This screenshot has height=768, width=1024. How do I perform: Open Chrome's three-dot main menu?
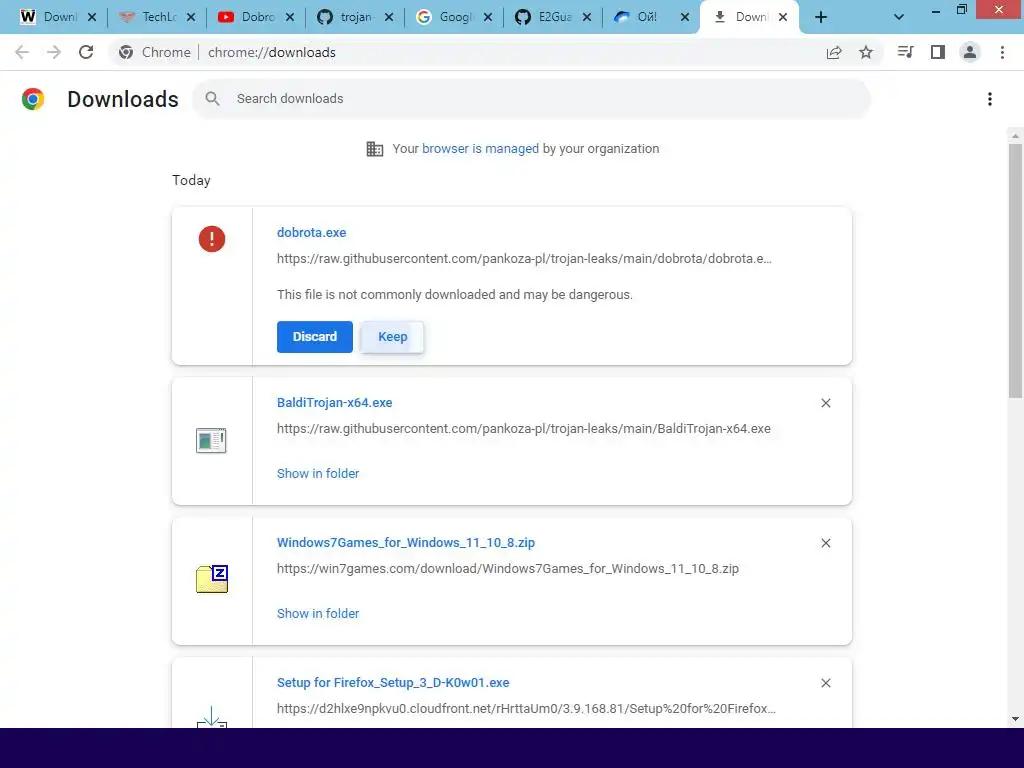coord(1002,52)
